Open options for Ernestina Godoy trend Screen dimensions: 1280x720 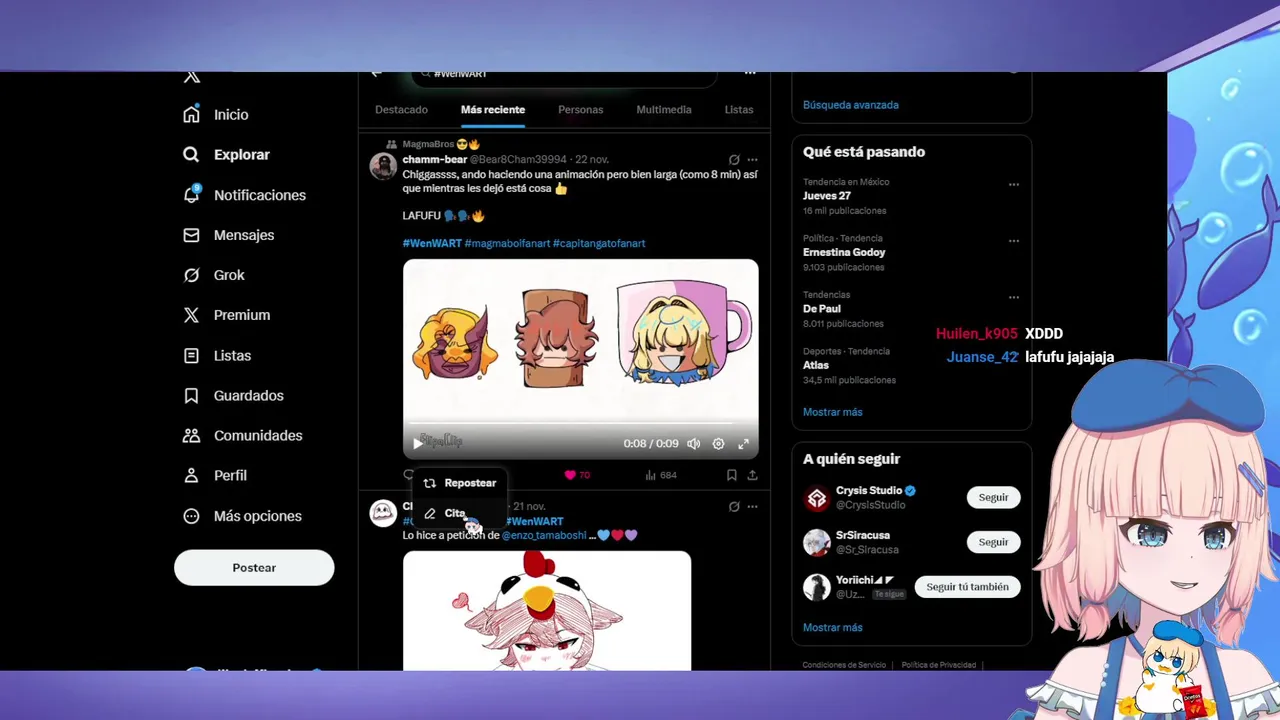1014,241
